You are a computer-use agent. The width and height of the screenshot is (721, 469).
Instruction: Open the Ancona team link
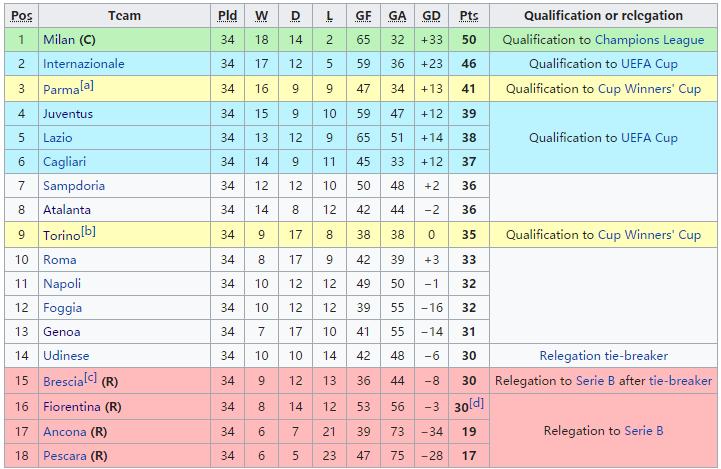point(65,432)
